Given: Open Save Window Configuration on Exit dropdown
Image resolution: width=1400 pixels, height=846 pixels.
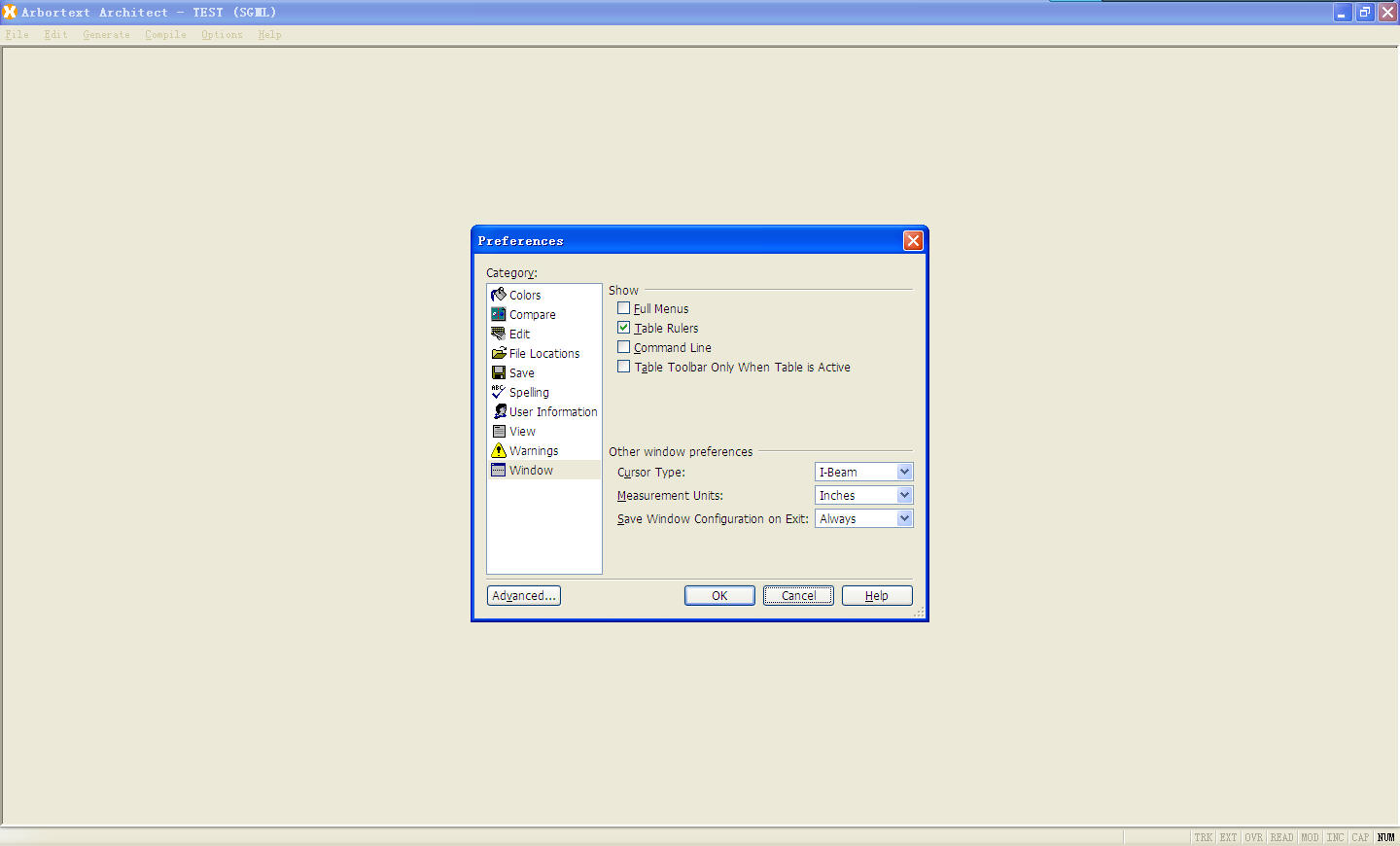Looking at the screenshot, I should coord(904,518).
